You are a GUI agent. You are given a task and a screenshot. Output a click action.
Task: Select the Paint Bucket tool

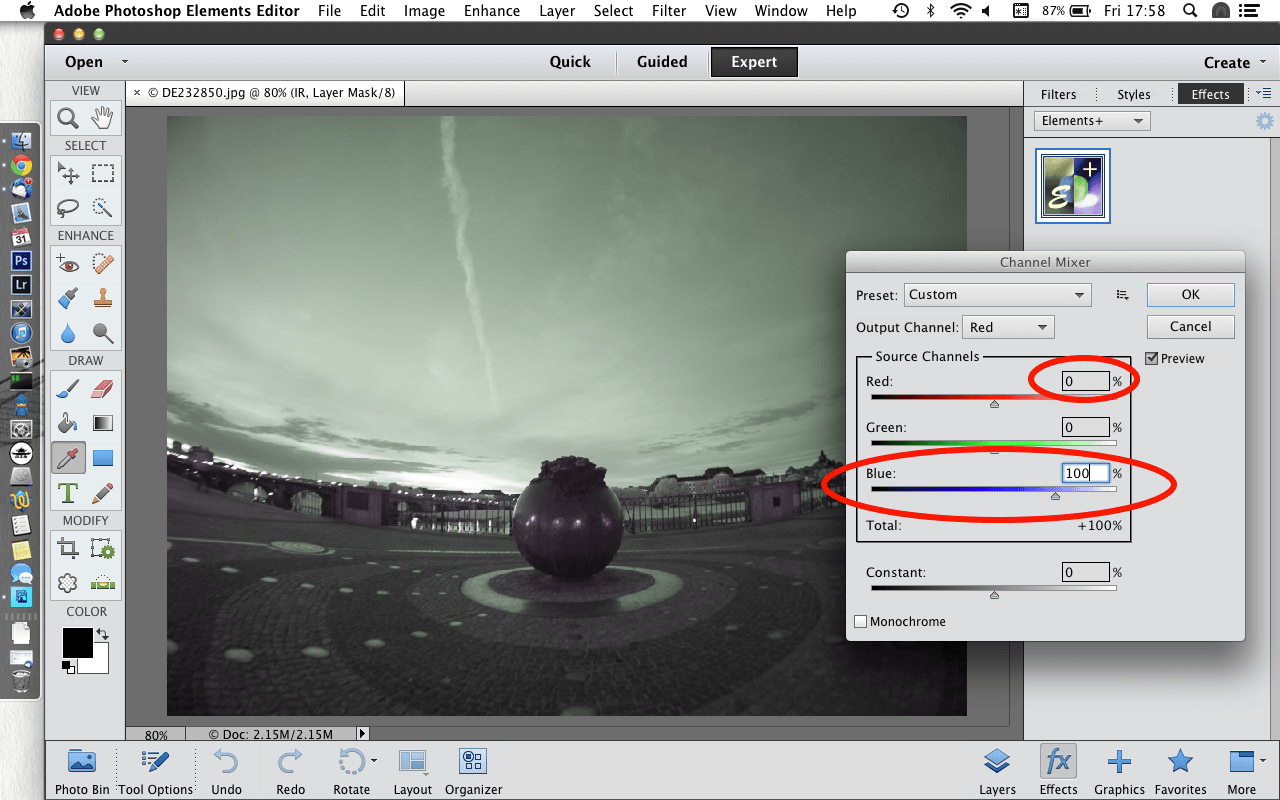pos(68,423)
